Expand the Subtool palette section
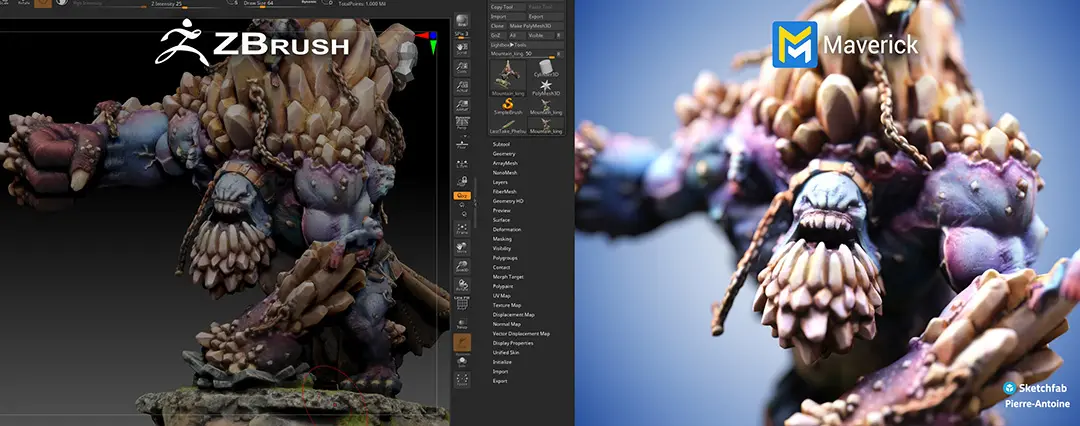 [x=502, y=144]
